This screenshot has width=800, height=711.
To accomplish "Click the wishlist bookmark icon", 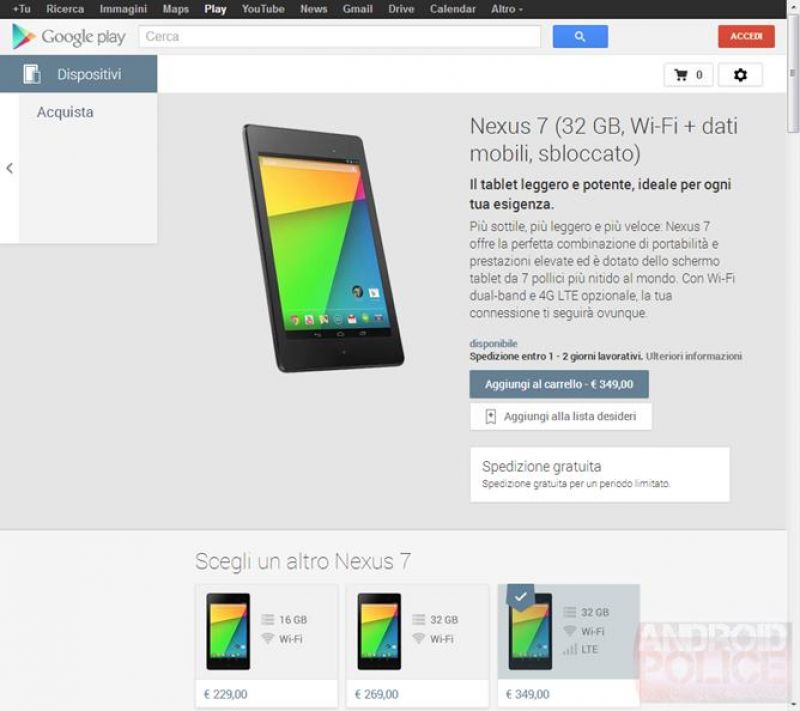I will tap(490, 417).
